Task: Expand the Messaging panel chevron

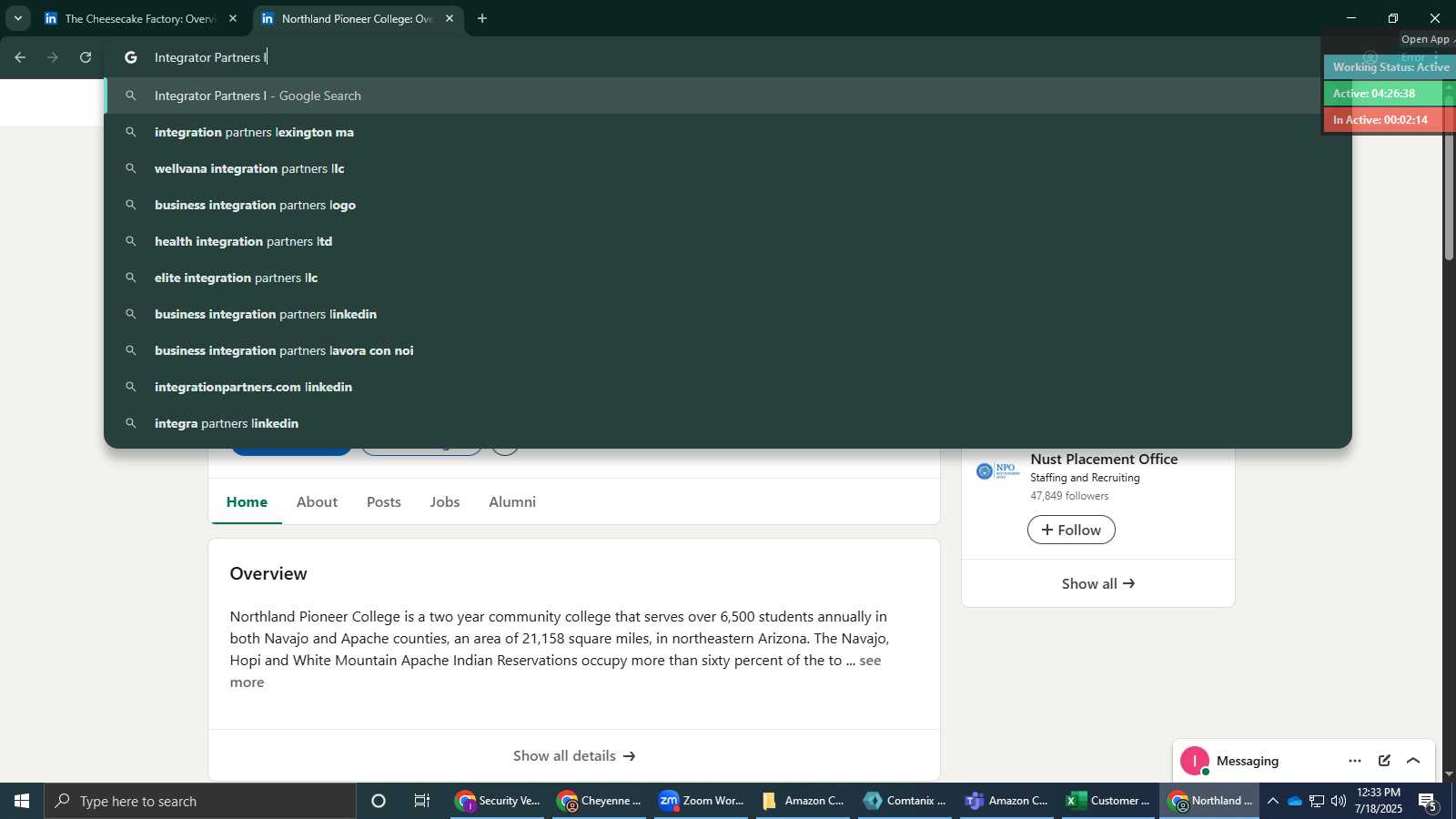Action: click(1413, 761)
